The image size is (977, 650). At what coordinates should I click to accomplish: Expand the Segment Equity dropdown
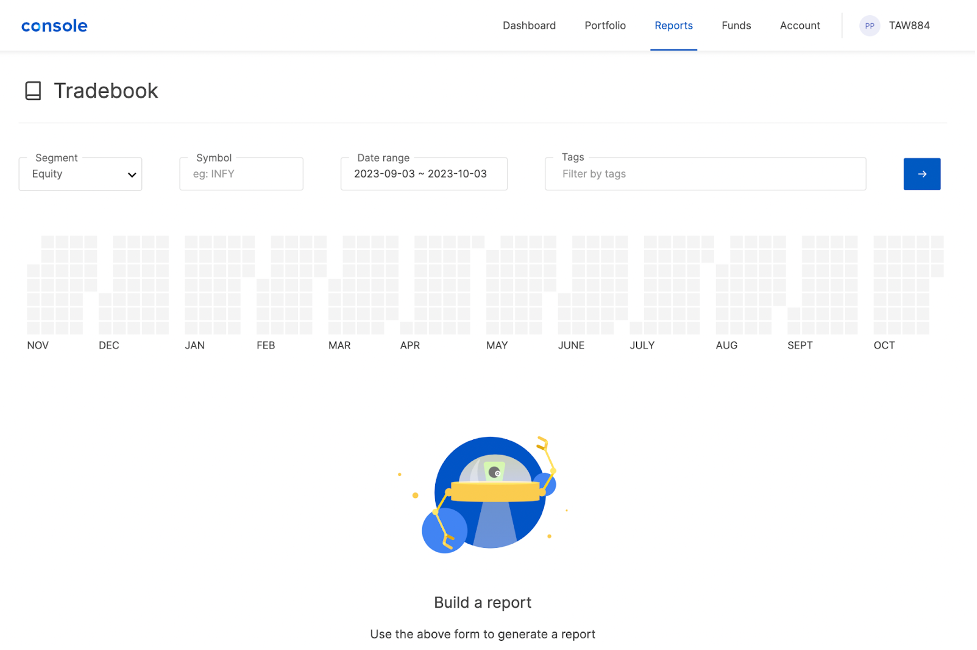coord(80,174)
